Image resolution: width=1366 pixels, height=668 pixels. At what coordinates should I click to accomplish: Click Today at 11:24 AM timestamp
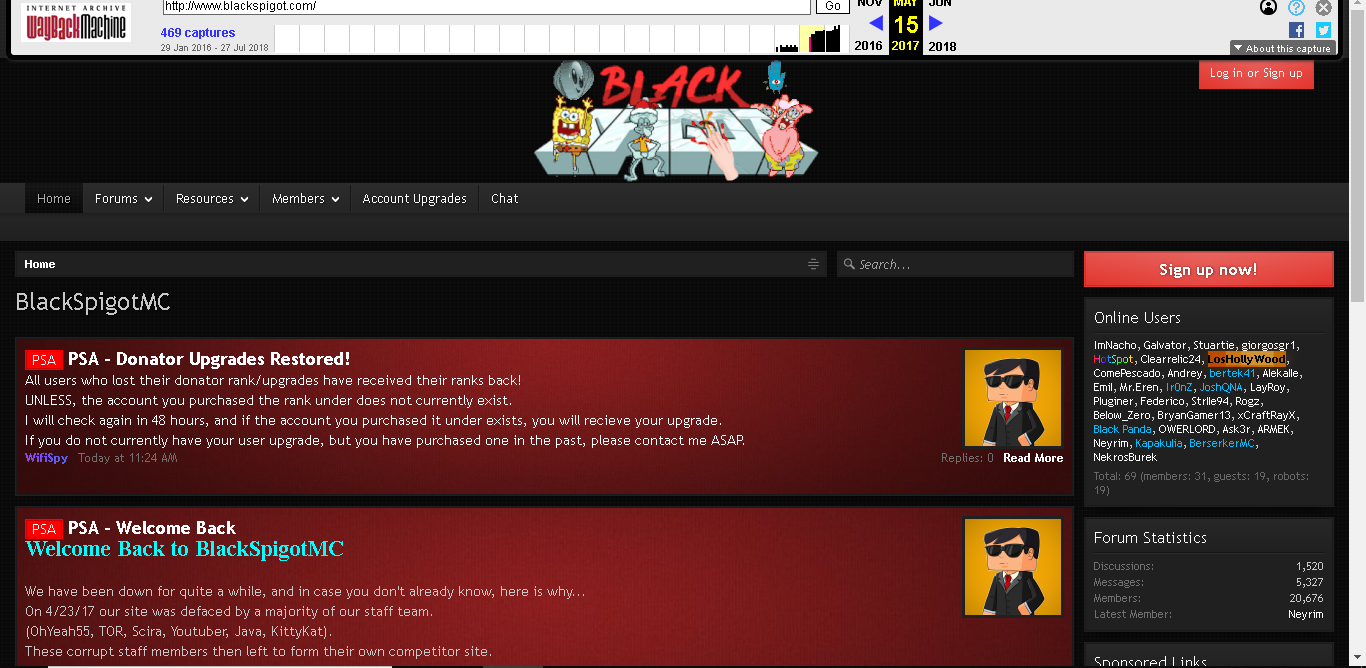[x=127, y=458]
